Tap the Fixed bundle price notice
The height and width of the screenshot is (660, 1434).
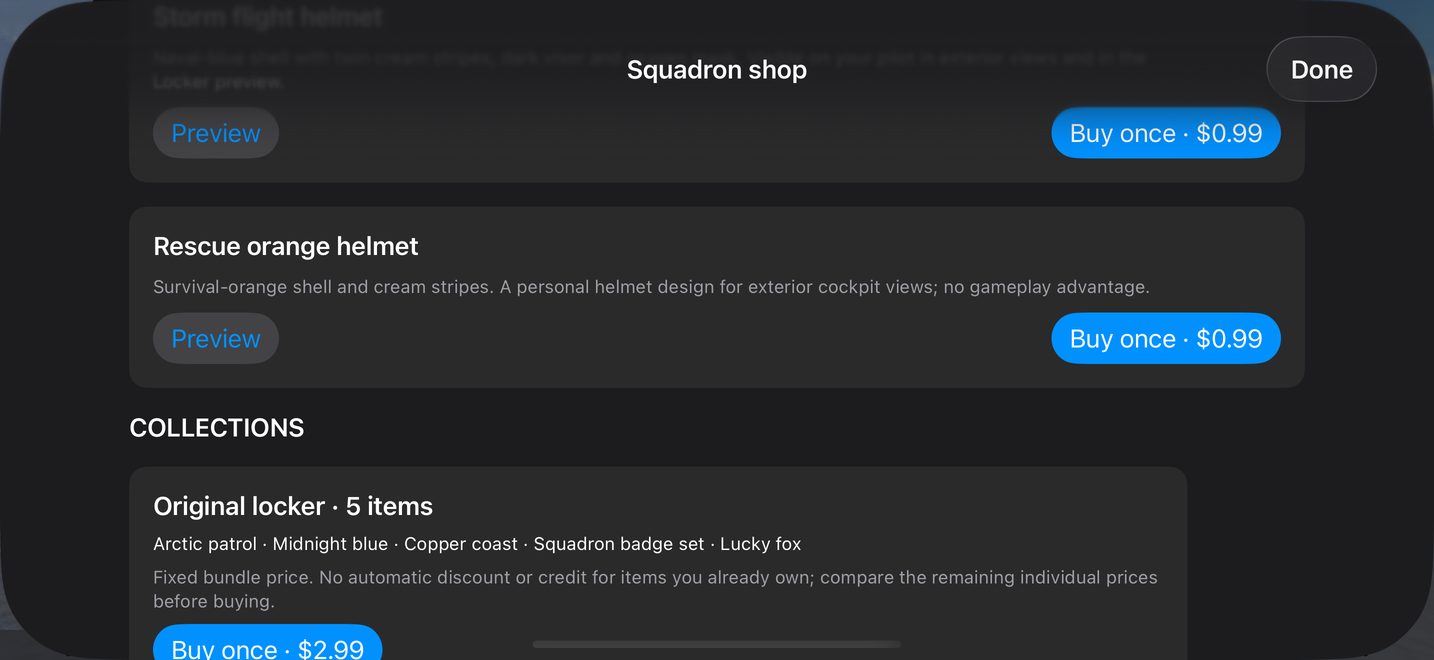coord(655,589)
